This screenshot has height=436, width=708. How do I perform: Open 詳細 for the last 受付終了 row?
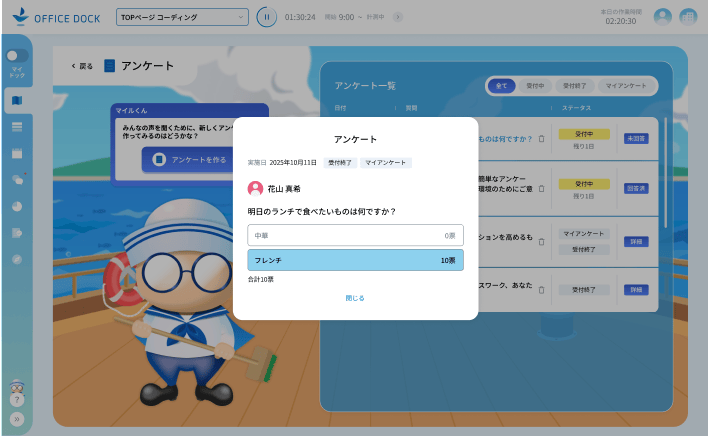coord(636,289)
